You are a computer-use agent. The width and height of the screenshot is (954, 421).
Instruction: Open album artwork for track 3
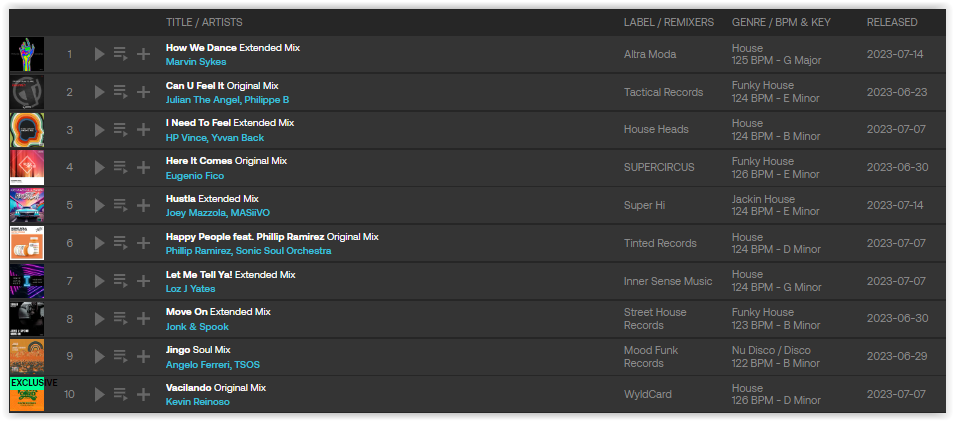(27, 130)
